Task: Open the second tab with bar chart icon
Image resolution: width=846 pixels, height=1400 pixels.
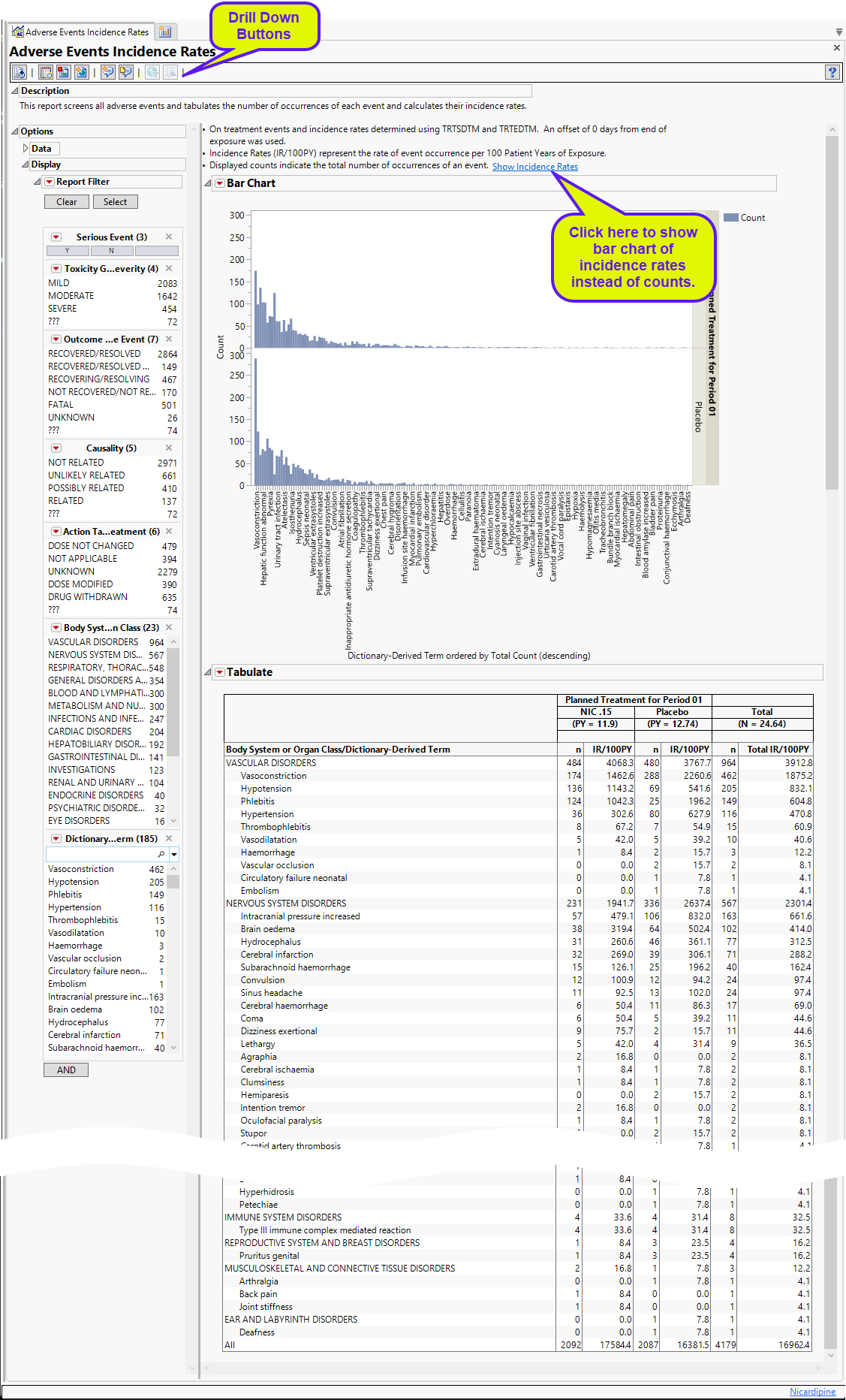Action: tap(165, 32)
